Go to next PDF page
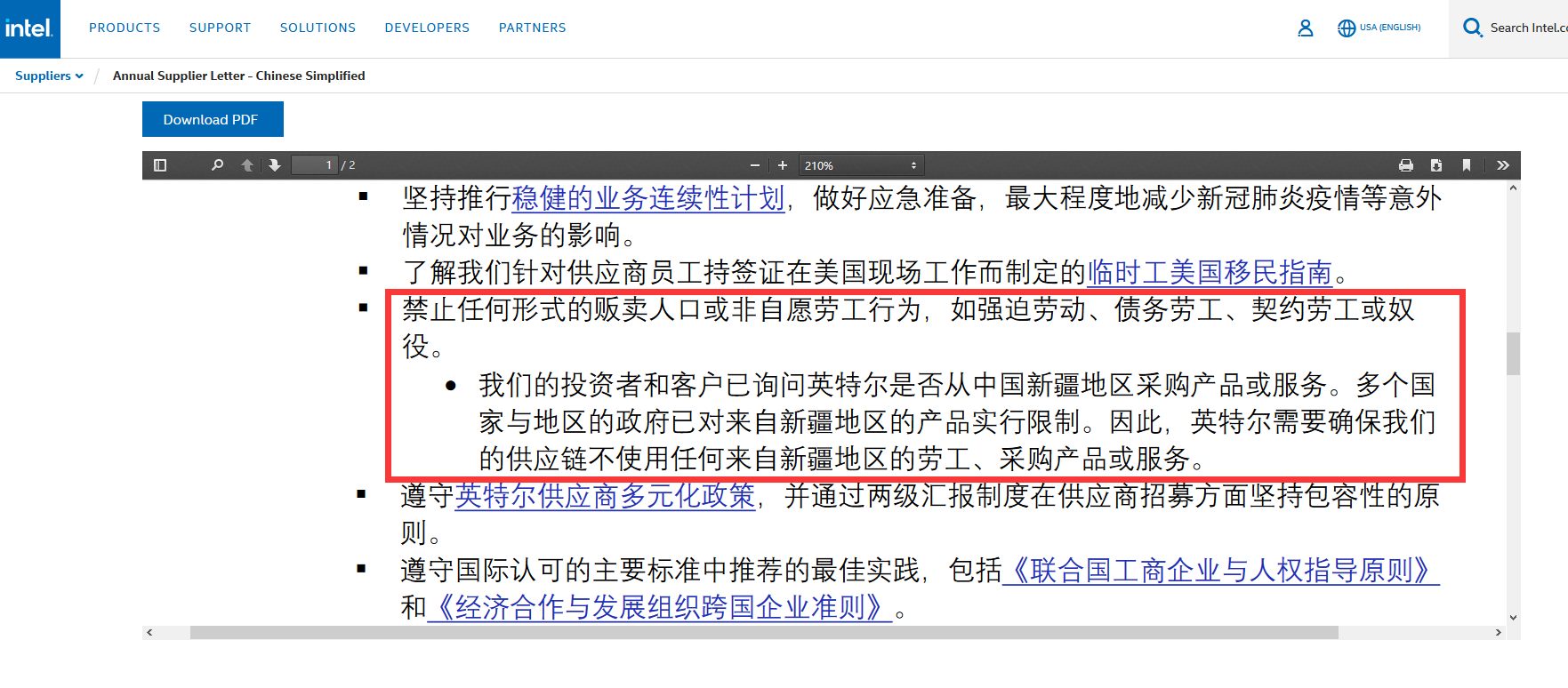Image resolution: width=1568 pixels, height=688 pixels. [275, 165]
